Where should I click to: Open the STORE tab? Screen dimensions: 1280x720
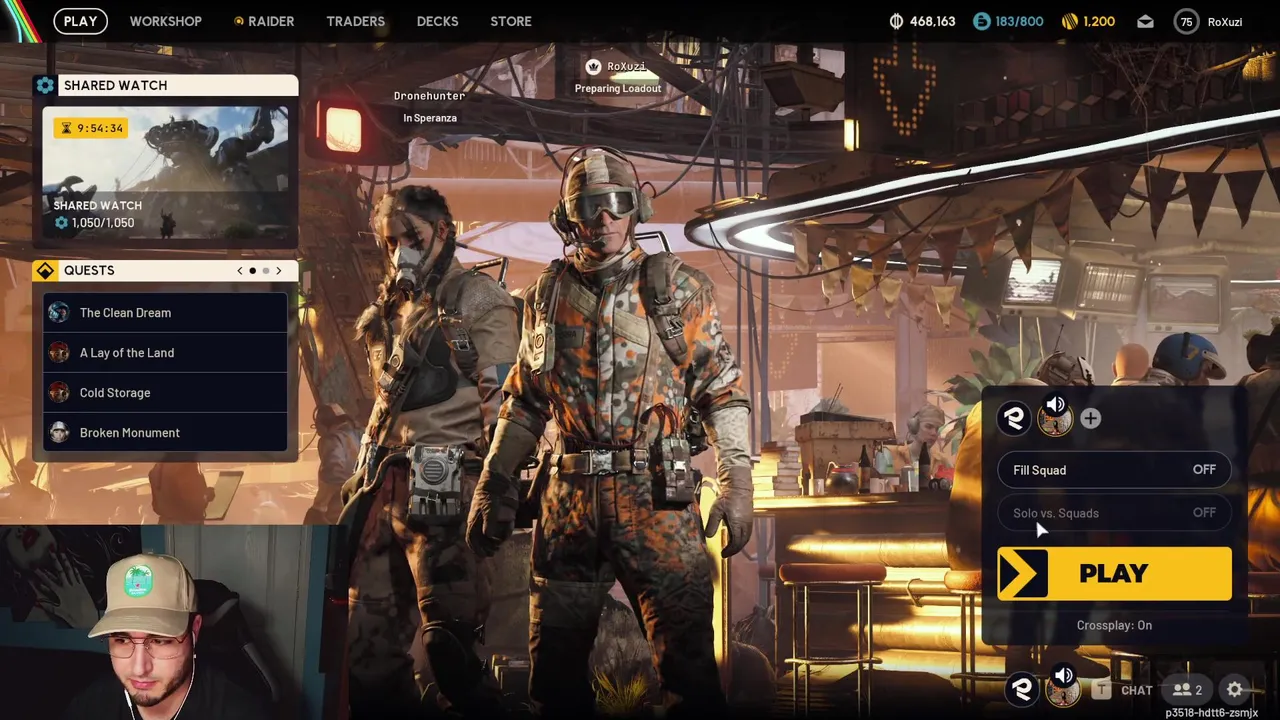pos(511,21)
